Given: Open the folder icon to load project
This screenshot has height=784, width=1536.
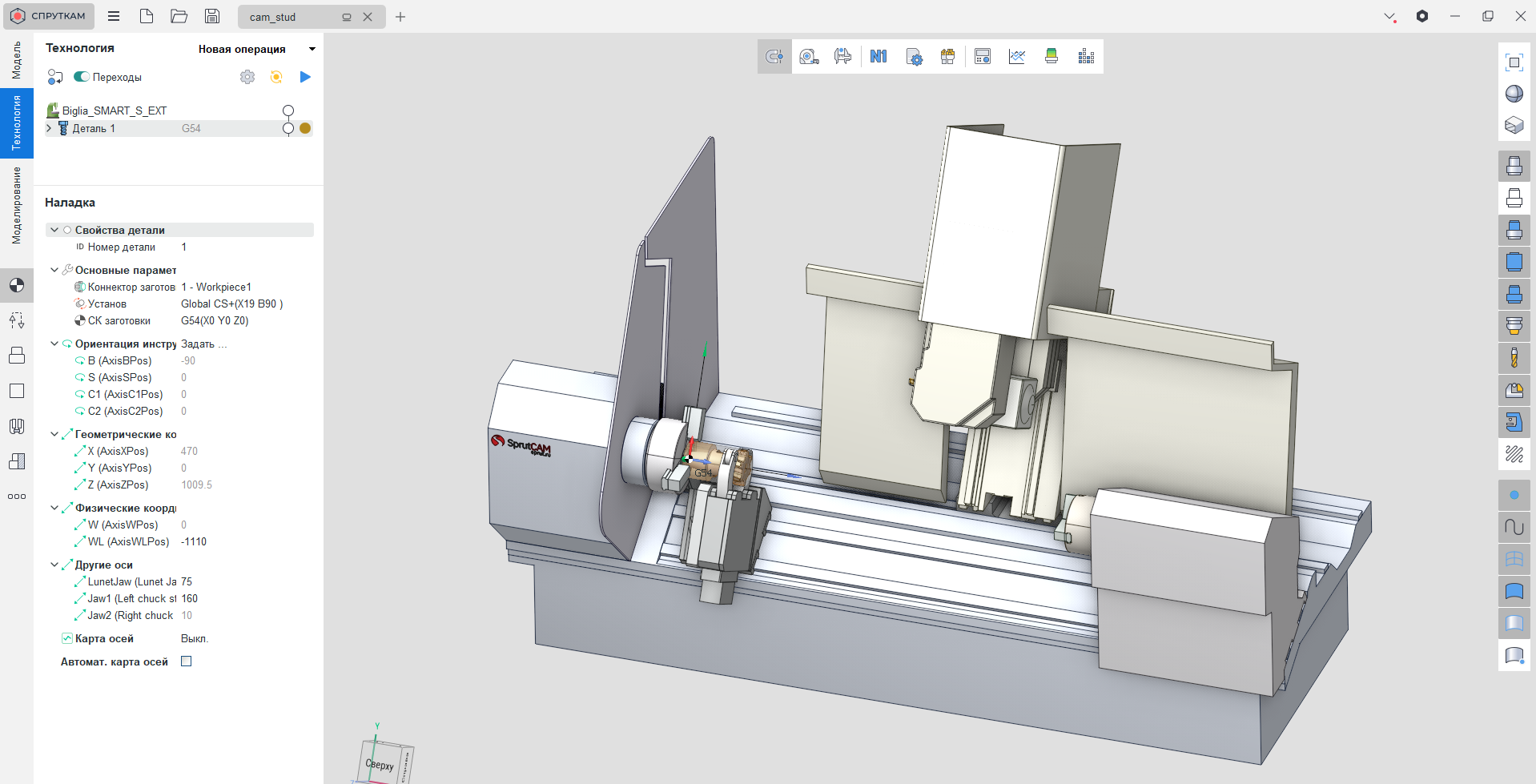Looking at the screenshot, I should pyautogui.click(x=179, y=16).
